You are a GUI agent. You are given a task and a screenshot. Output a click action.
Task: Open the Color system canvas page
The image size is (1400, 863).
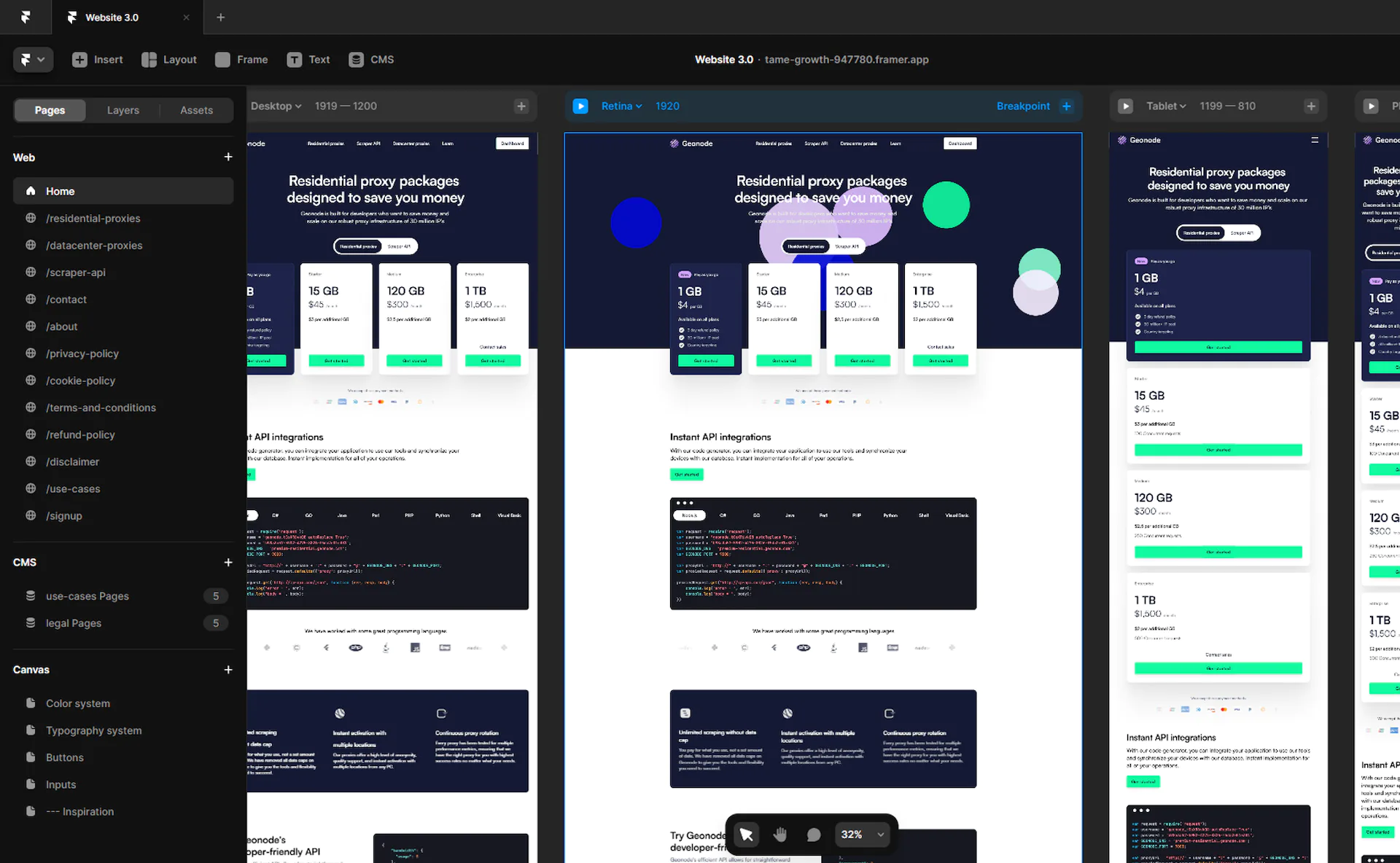(x=77, y=703)
